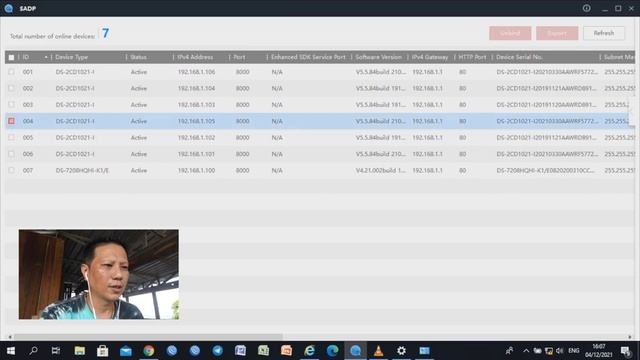The image size is (640, 360).
Task: Select IP address 192.168.1.105
Action: tap(196, 121)
